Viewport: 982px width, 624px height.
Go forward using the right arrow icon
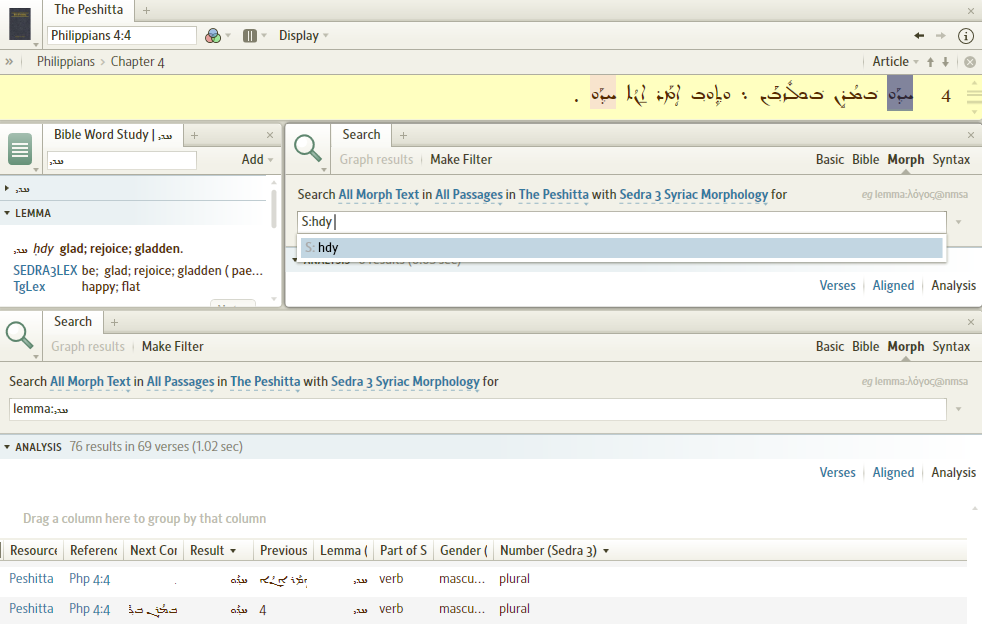pos(941,36)
